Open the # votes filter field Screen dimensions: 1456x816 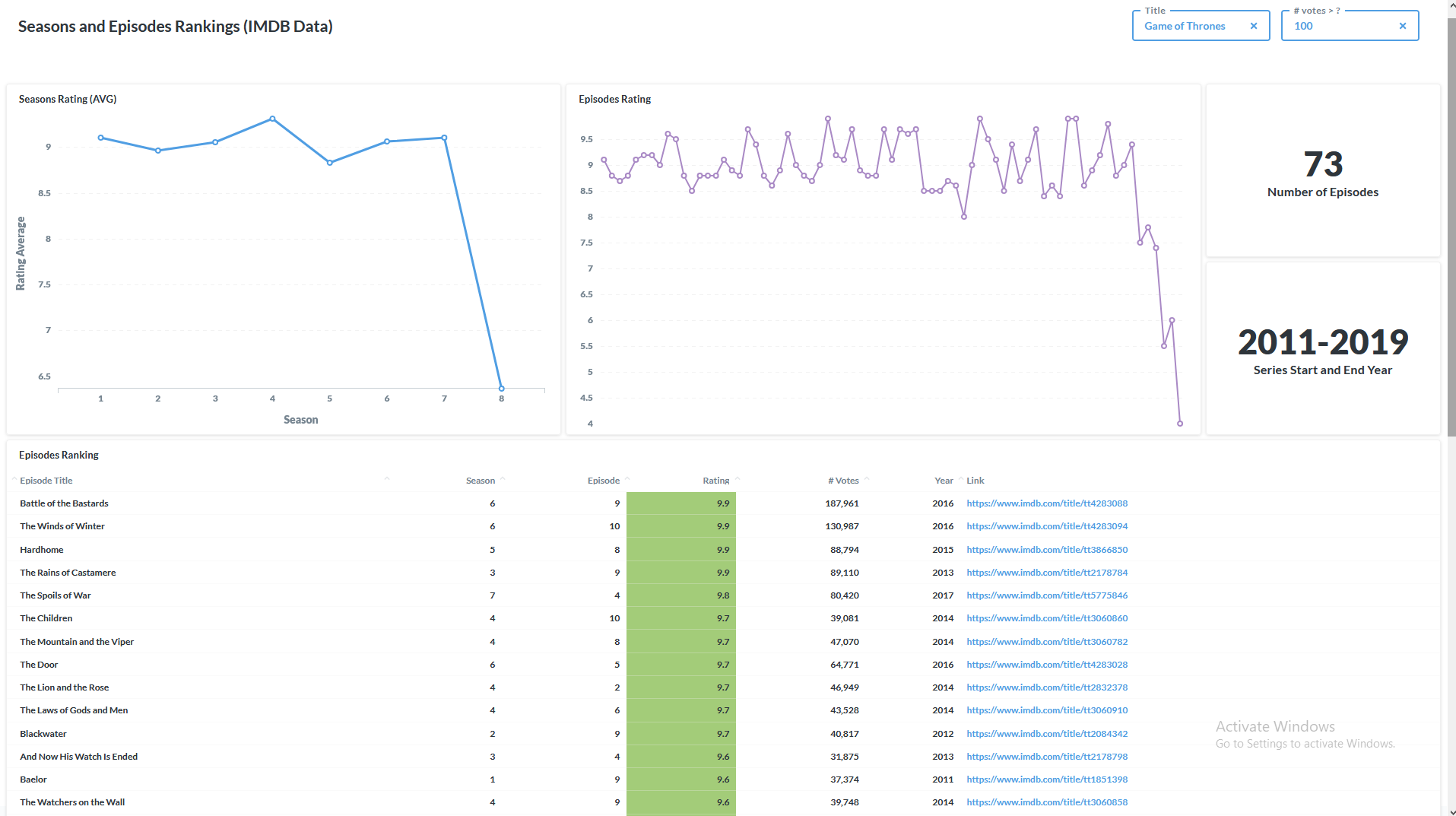point(1350,26)
